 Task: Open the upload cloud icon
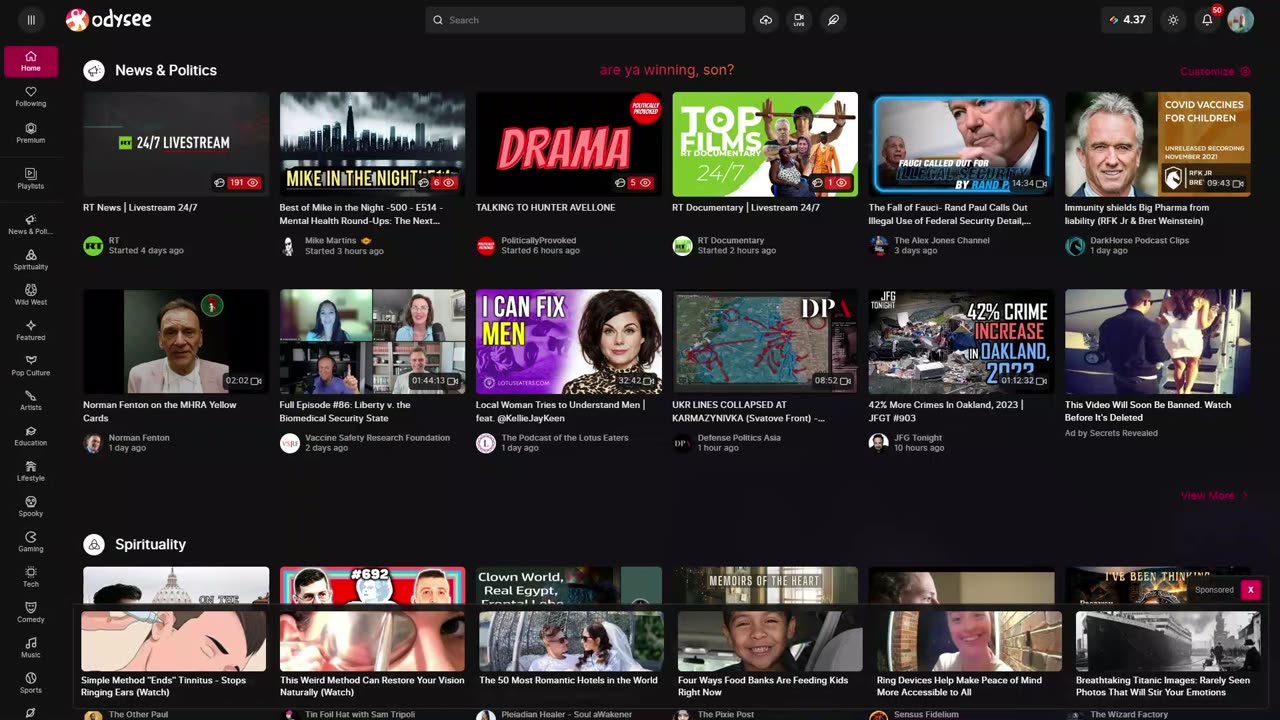pos(765,20)
